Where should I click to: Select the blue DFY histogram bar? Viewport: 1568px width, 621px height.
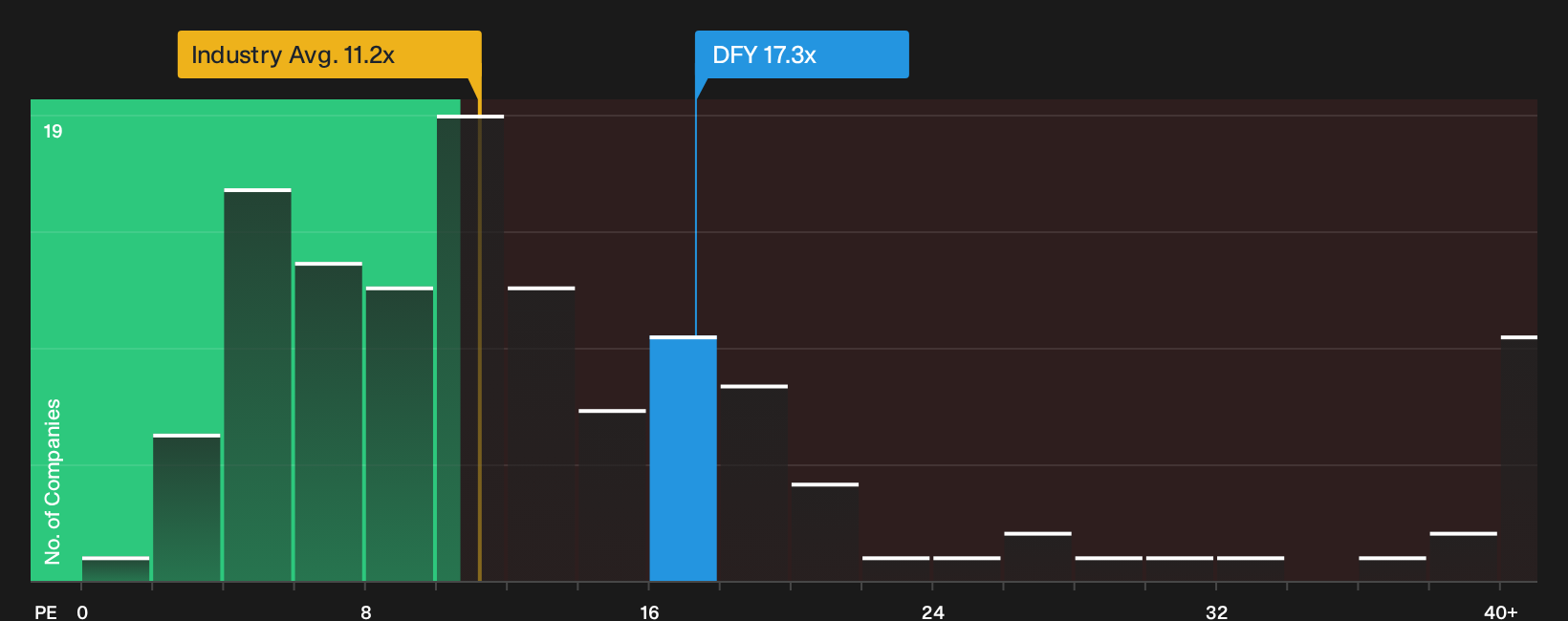coord(683,459)
